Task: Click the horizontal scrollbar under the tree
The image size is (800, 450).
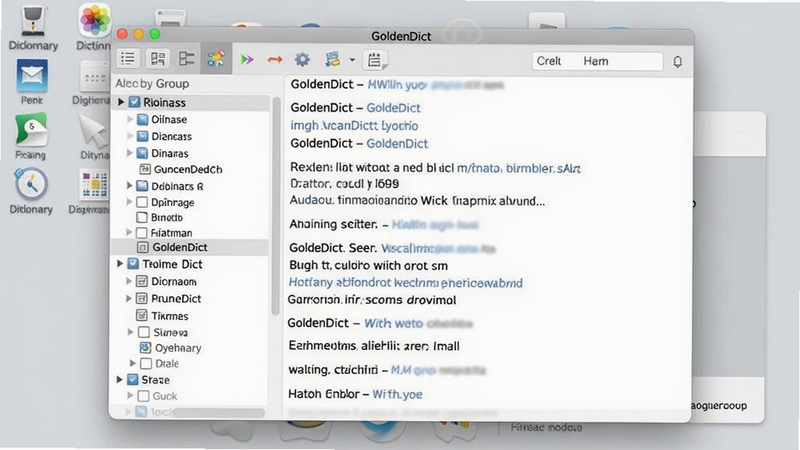Action: [219, 413]
